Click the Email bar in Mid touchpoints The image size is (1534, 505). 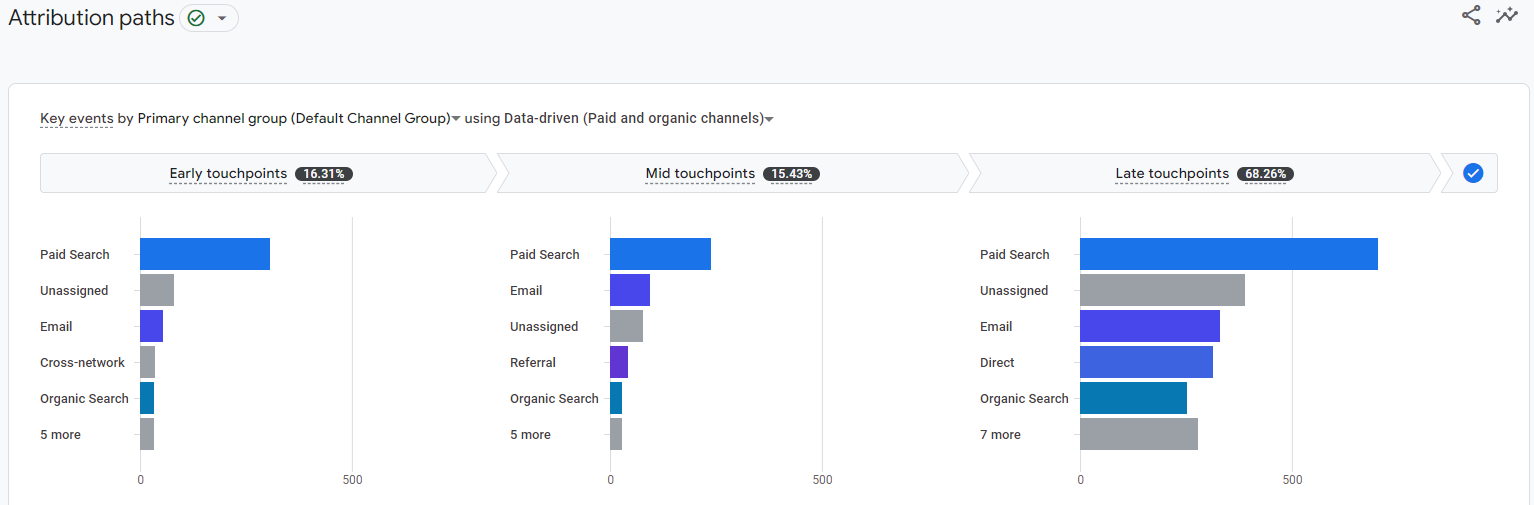click(630, 290)
